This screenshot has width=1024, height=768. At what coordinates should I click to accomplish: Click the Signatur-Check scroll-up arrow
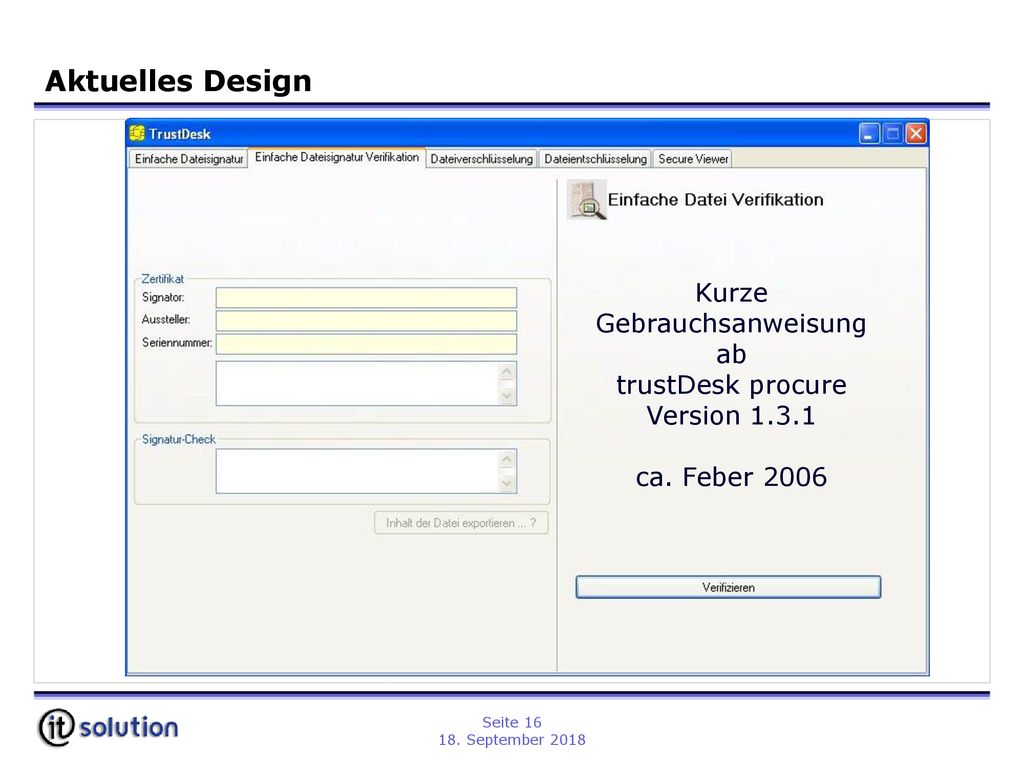pos(507,459)
